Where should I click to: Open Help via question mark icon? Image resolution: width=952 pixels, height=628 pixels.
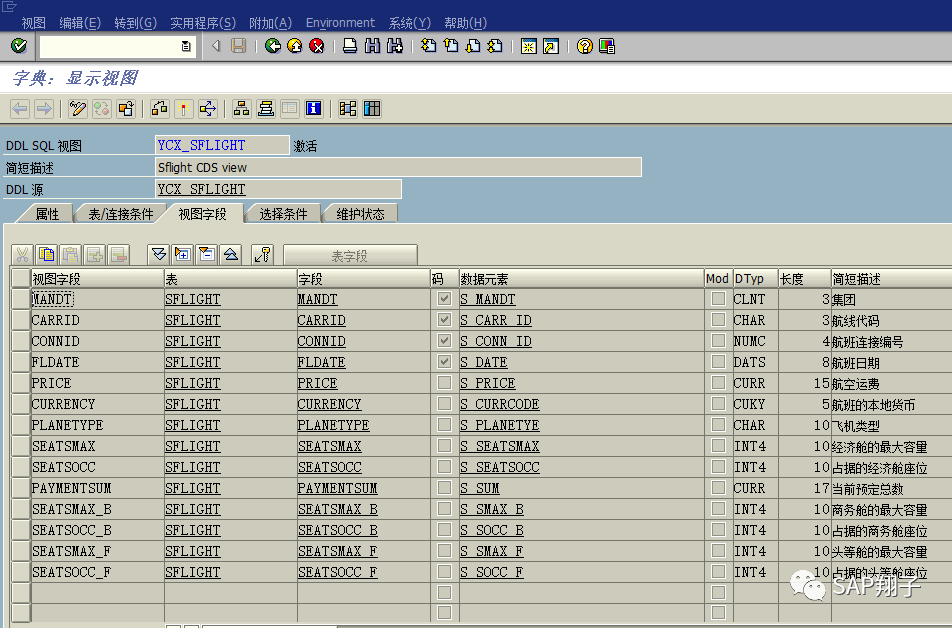coord(585,46)
